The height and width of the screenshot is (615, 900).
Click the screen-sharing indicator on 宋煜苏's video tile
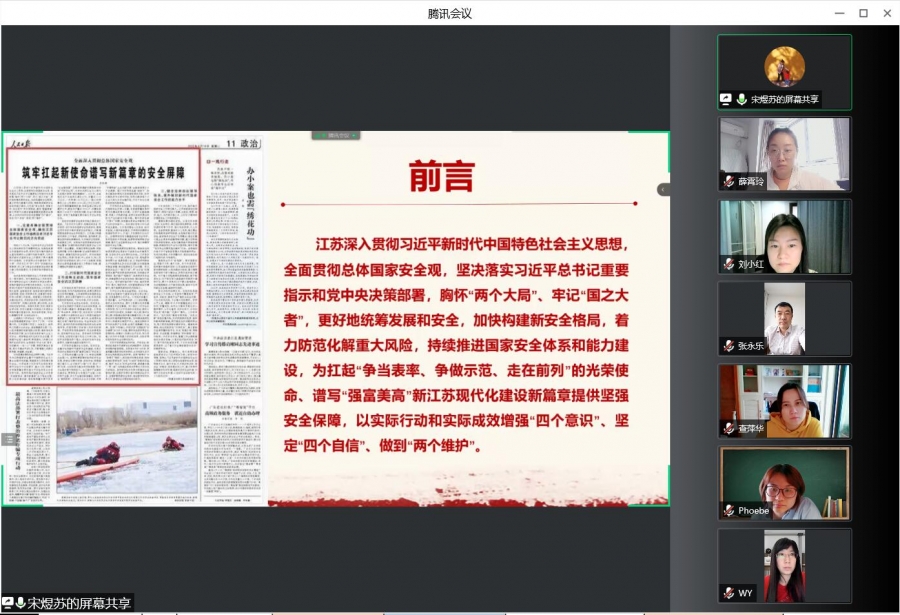tap(726, 98)
